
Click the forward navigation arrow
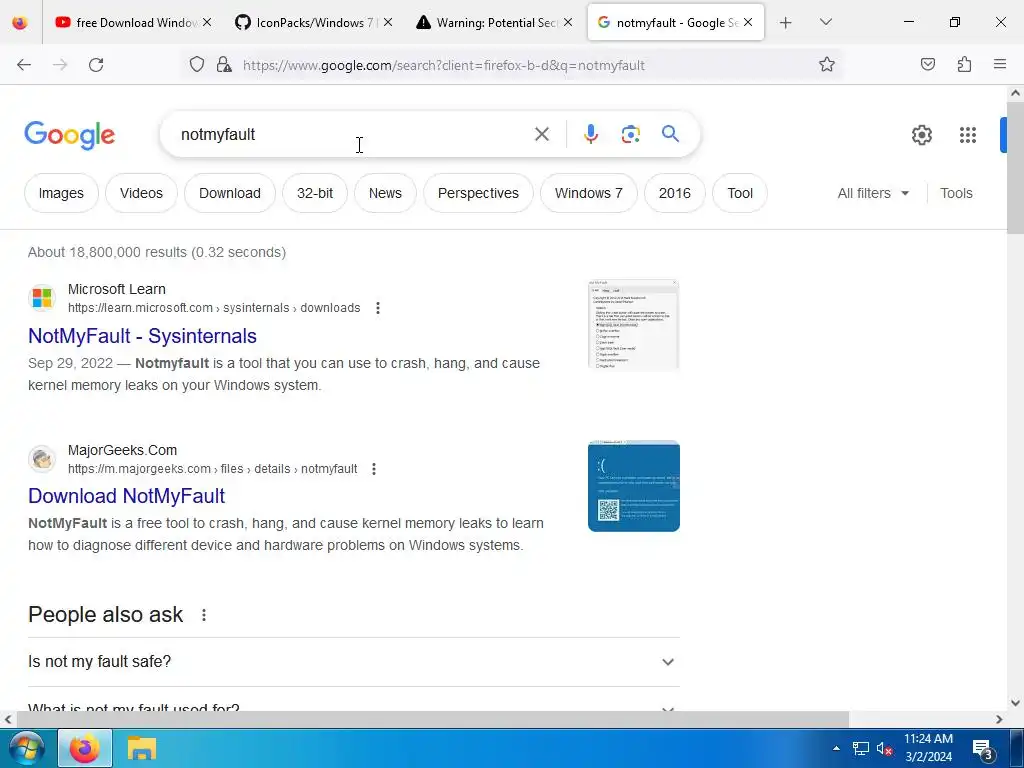coord(60,65)
